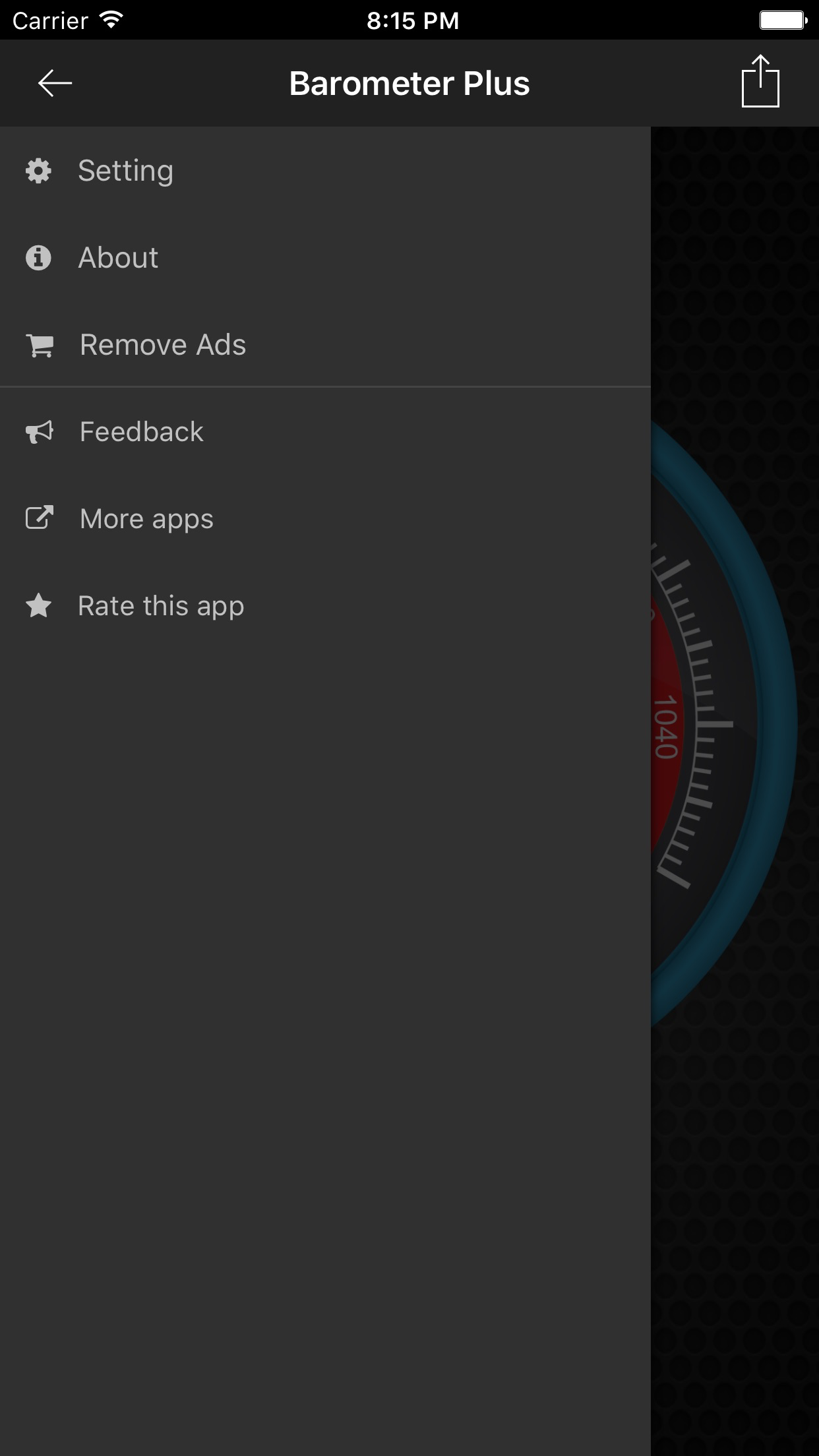Click the Feedback megaphone icon
The width and height of the screenshot is (819, 1456).
pos(40,432)
